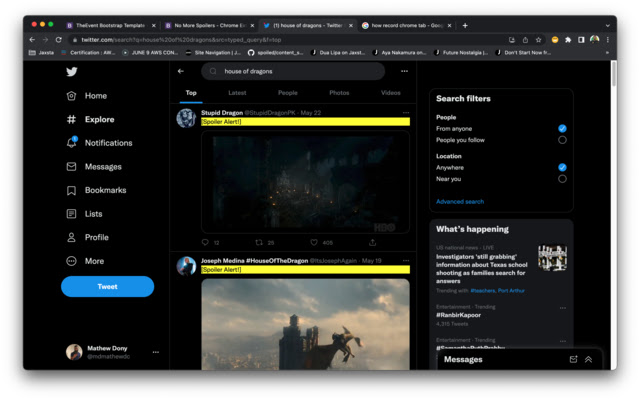Open Stupid Dragon's profile avatar
Image resolution: width=640 pixels, height=400 pixels.
pyautogui.click(x=186, y=118)
